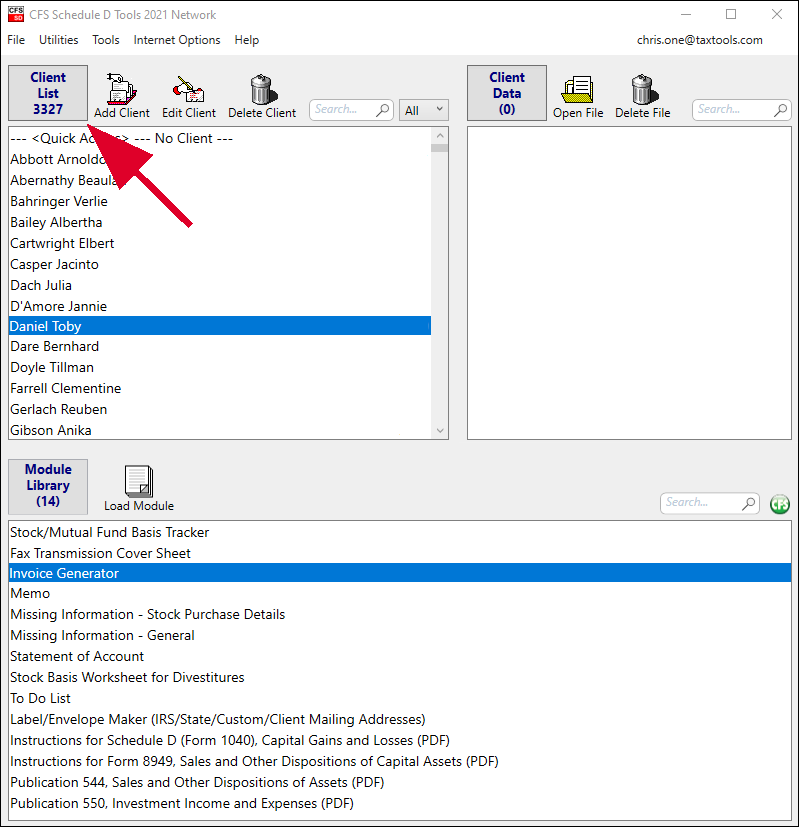The height and width of the screenshot is (827, 799).
Task: Click the module library search magnifier
Action: coord(748,503)
